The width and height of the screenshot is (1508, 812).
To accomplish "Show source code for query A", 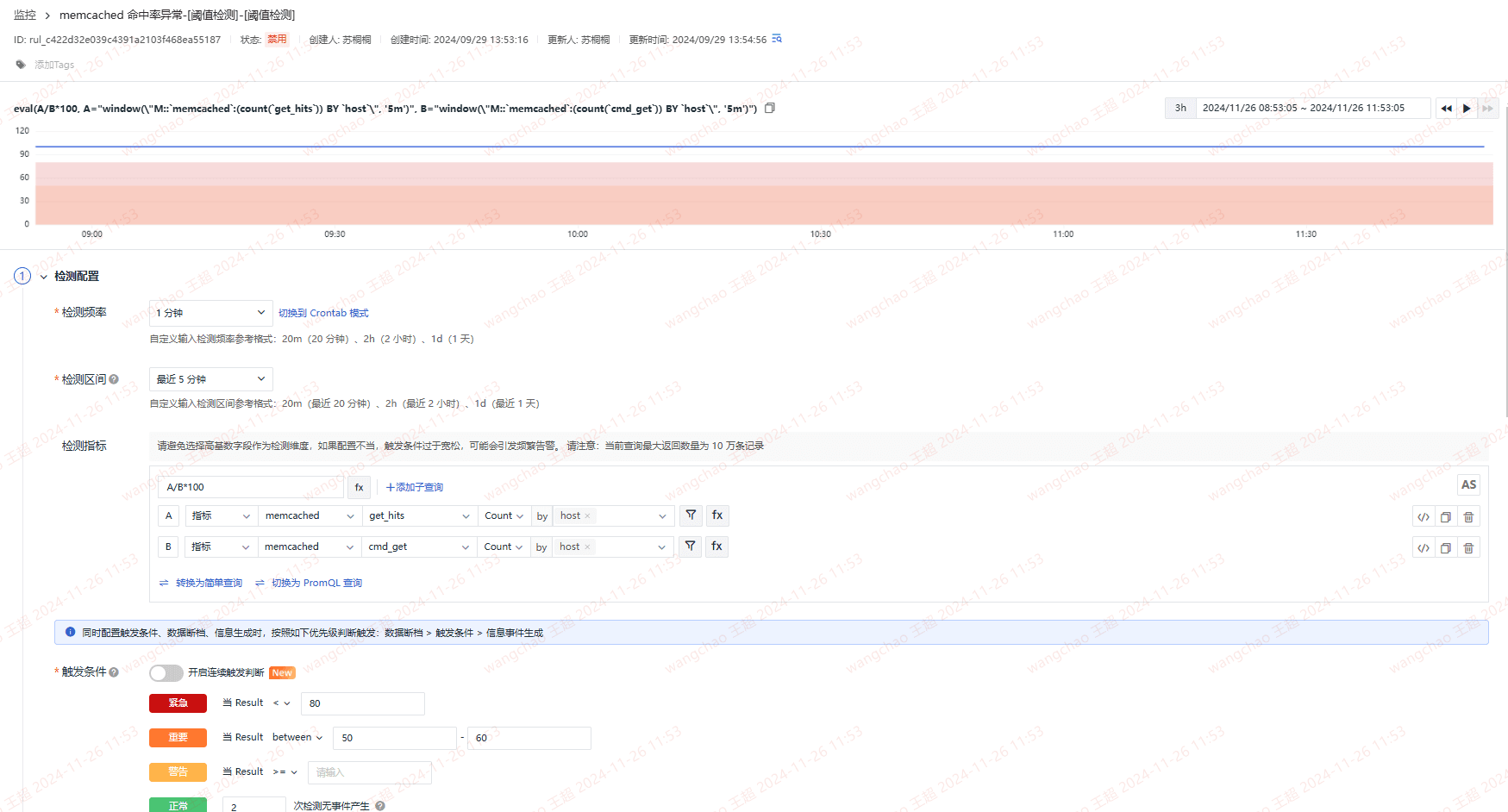I will coord(1424,517).
